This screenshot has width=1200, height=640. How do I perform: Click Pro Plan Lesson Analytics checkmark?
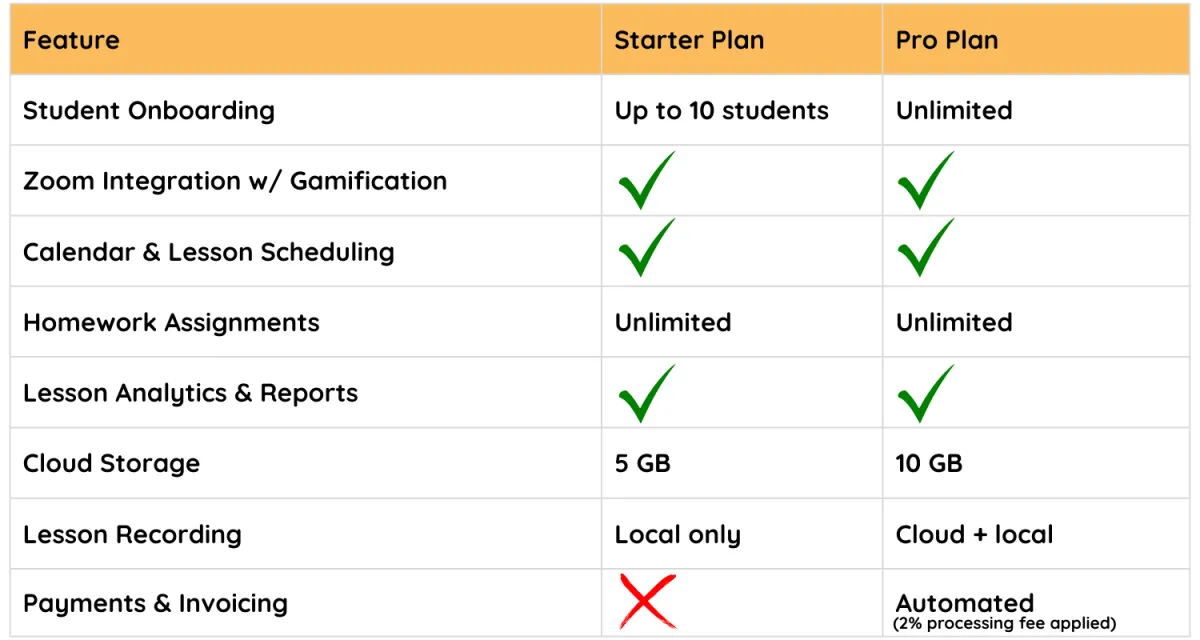(x=925, y=394)
